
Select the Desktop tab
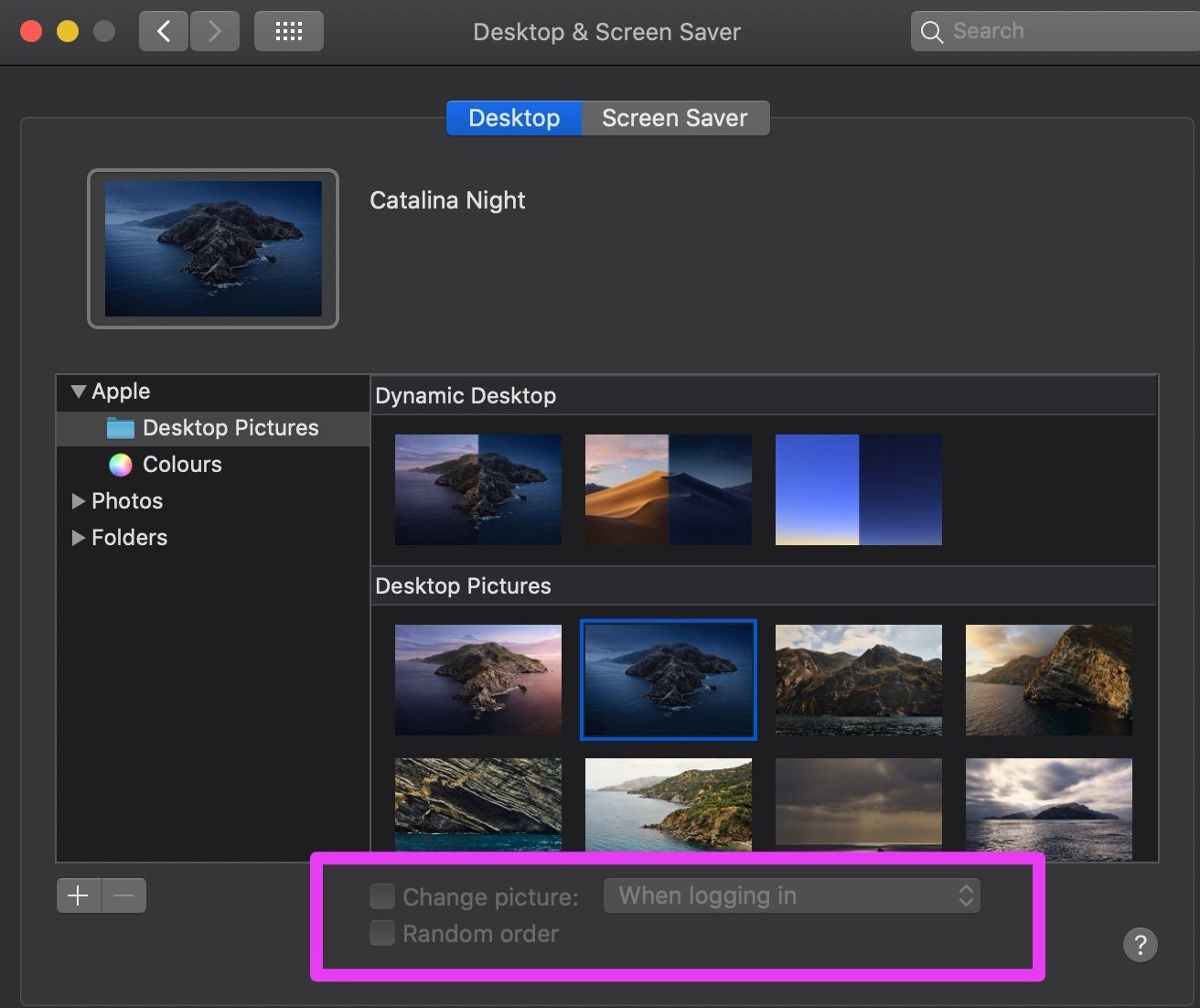(514, 118)
